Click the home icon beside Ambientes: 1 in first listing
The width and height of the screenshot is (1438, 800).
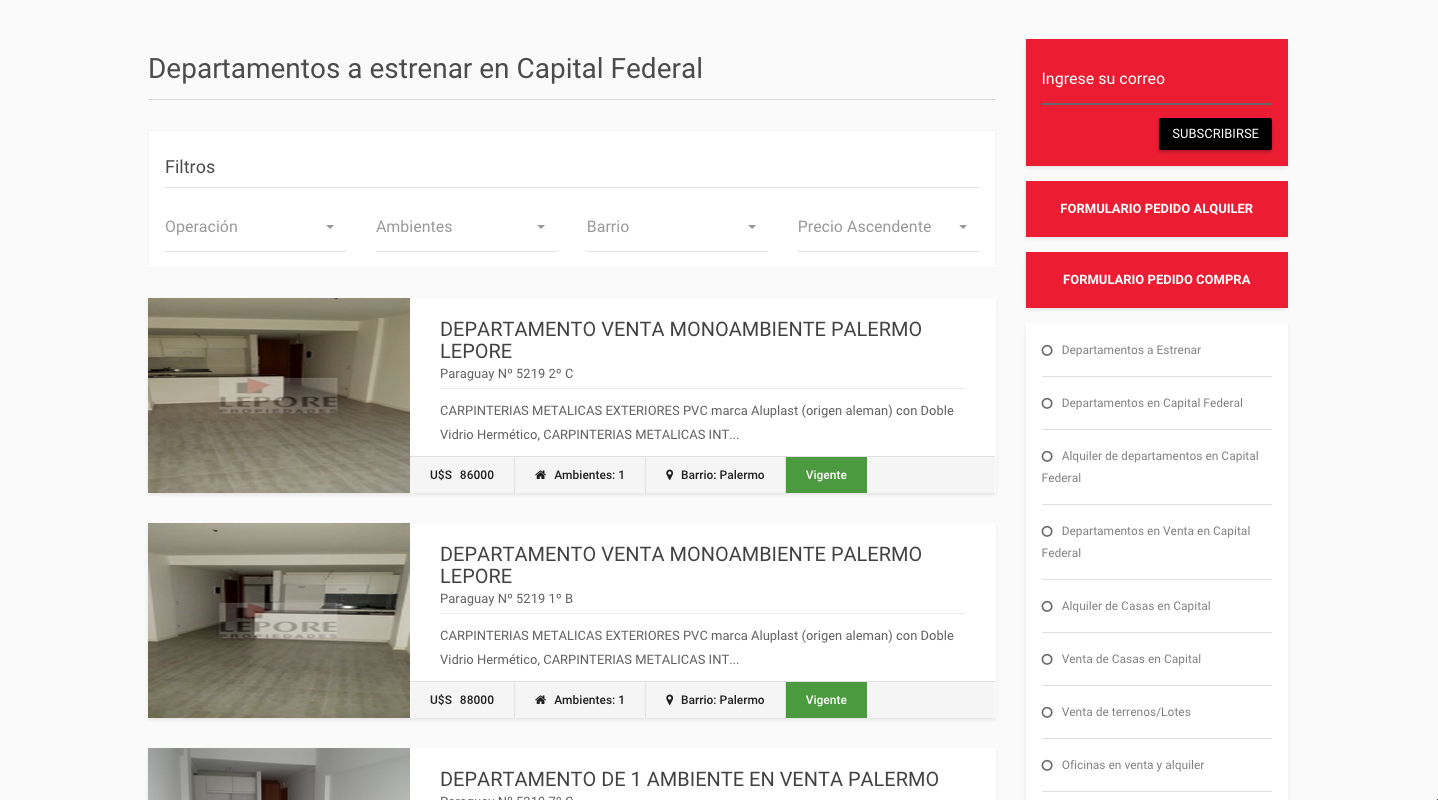tap(541, 475)
